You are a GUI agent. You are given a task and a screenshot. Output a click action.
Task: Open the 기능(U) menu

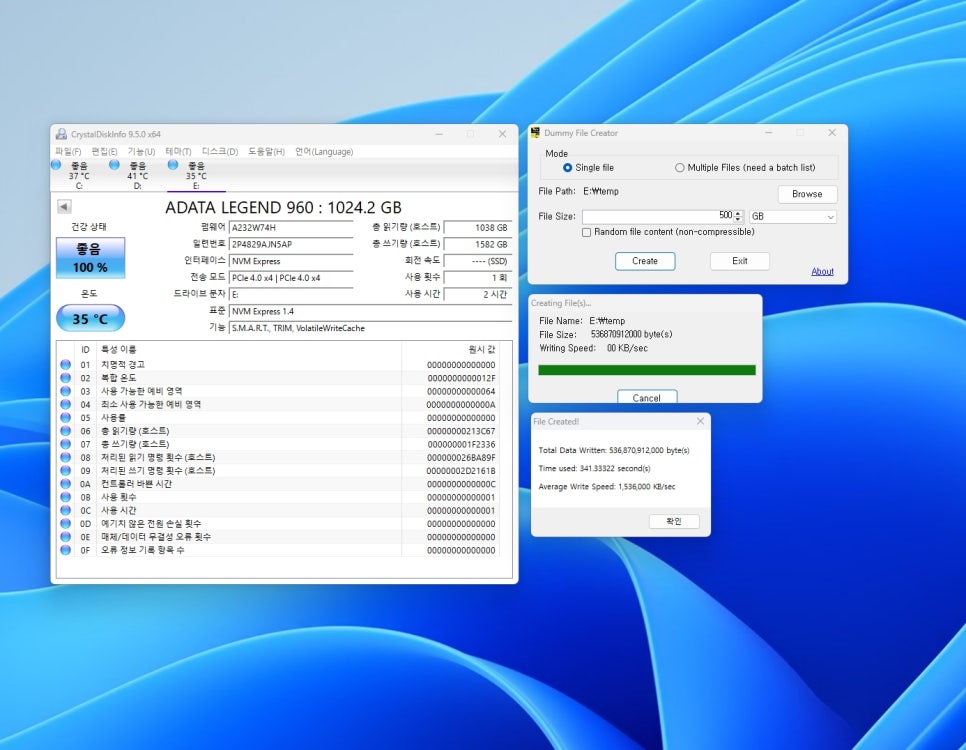pyautogui.click(x=141, y=152)
